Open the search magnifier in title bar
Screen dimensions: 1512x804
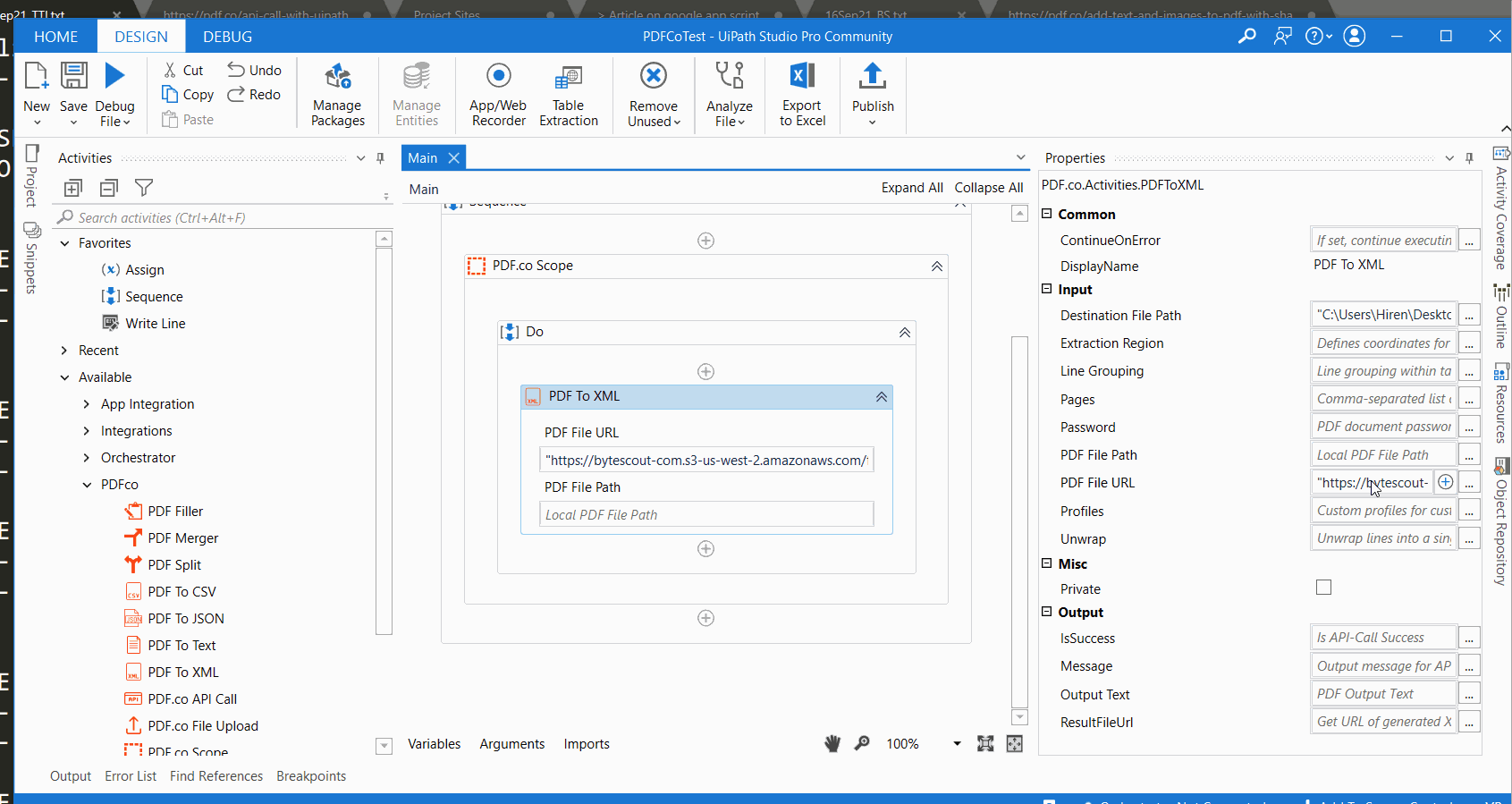pyautogui.click(x=1246, y=36)
